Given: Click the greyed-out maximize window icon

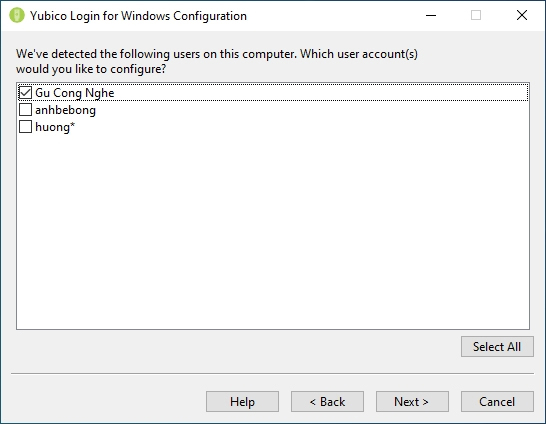Looking at the screenshot, I should coord(476,15).
